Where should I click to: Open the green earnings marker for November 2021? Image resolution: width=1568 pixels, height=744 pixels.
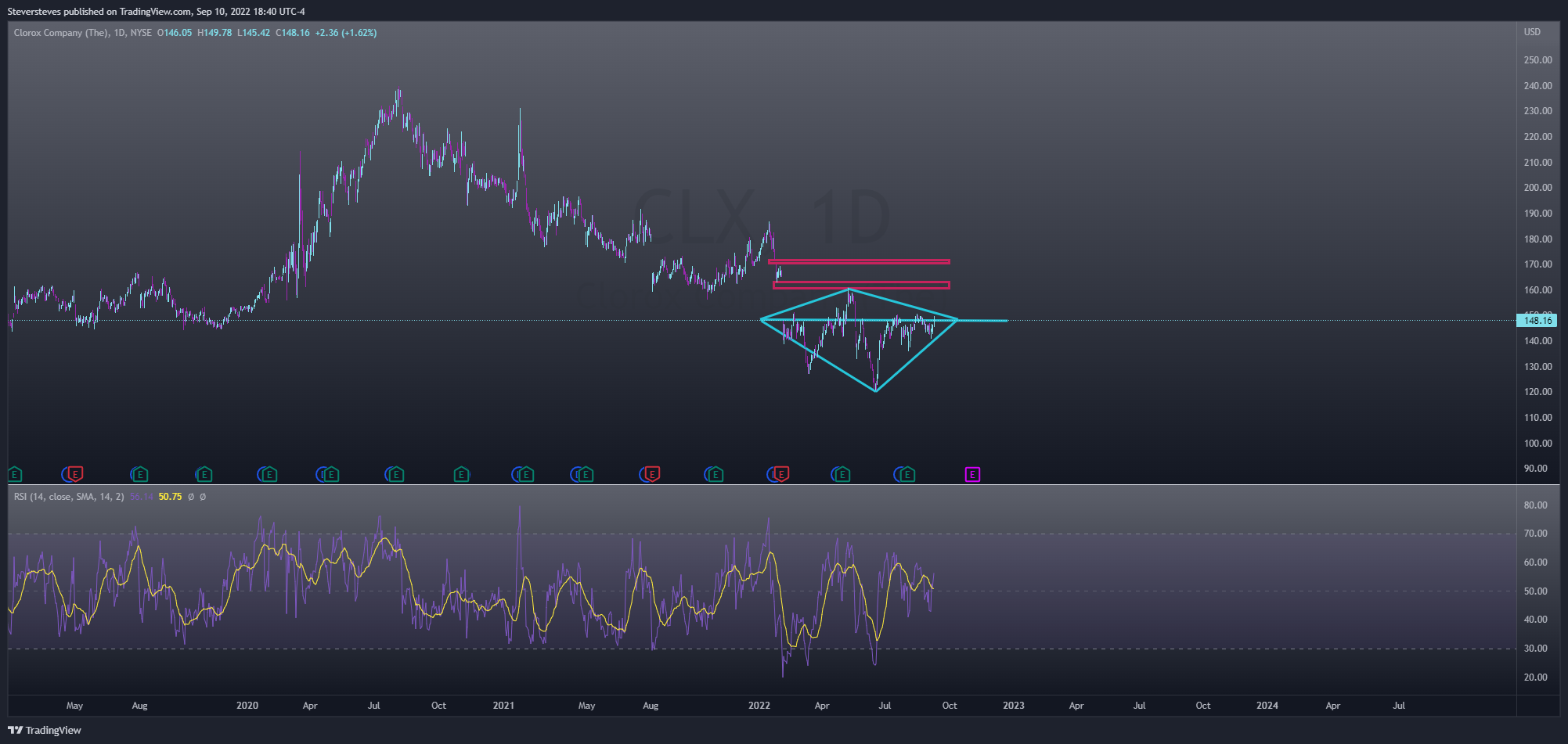(716, 474)
